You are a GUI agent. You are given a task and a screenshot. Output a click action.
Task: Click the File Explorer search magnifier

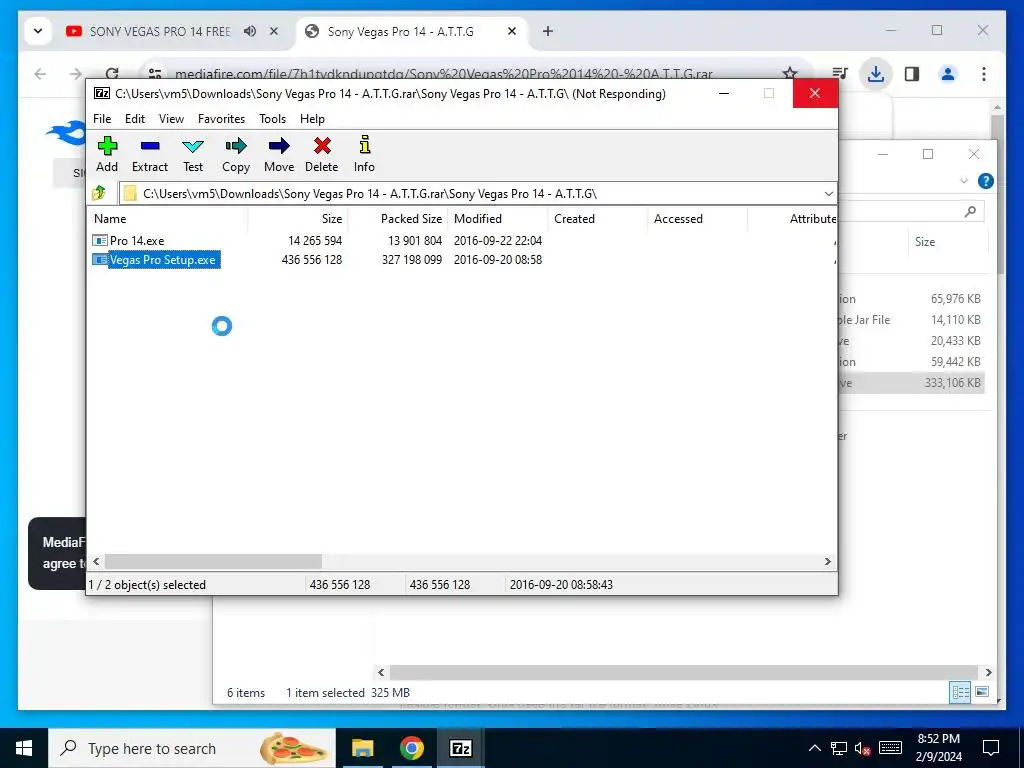[x=970, y=211]
